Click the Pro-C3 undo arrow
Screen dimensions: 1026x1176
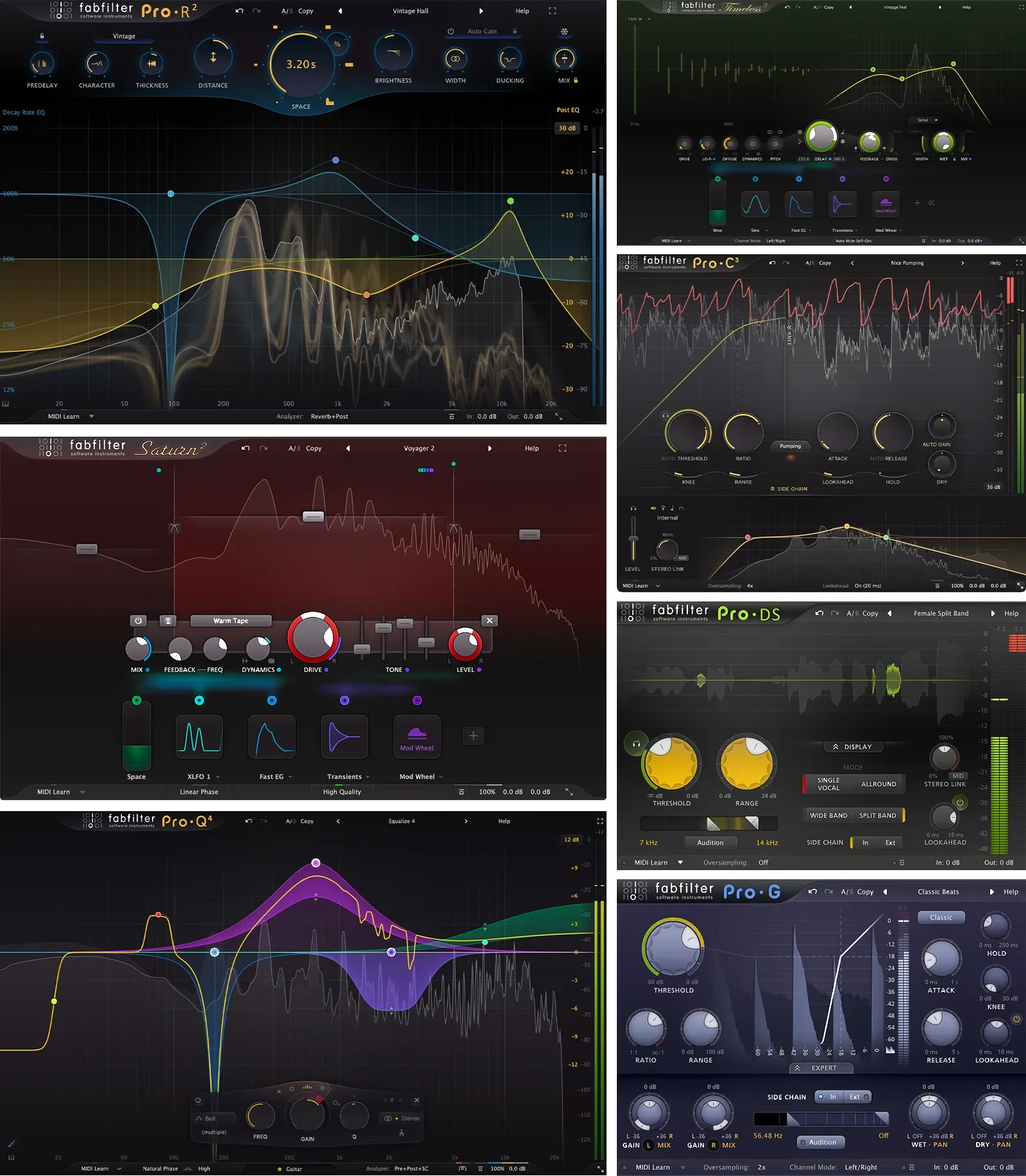point(772,263)
